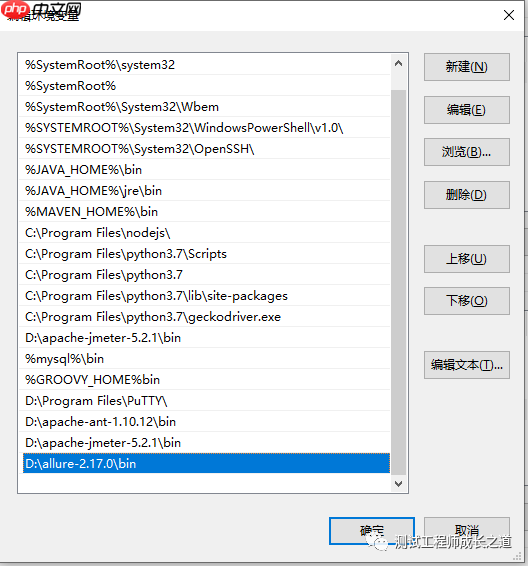528x566 pixels.
Task: Delete entry with the 删除(D) button
Action: pos(467,195)
